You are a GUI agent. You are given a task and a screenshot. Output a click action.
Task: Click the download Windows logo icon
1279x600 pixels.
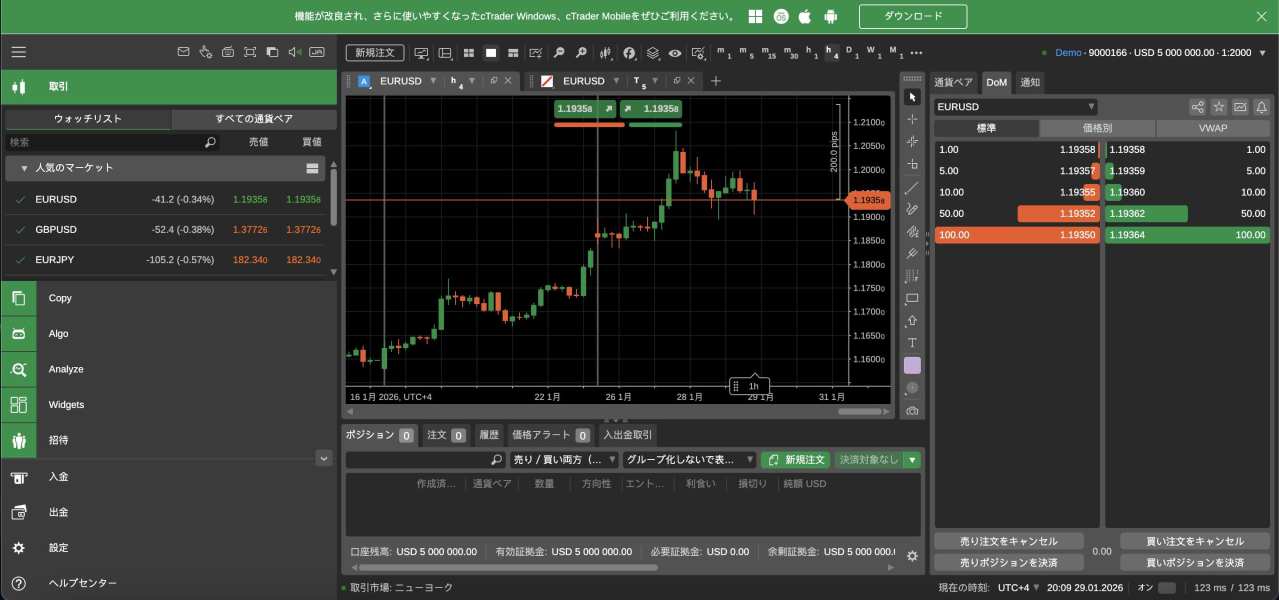click(756, 16)
